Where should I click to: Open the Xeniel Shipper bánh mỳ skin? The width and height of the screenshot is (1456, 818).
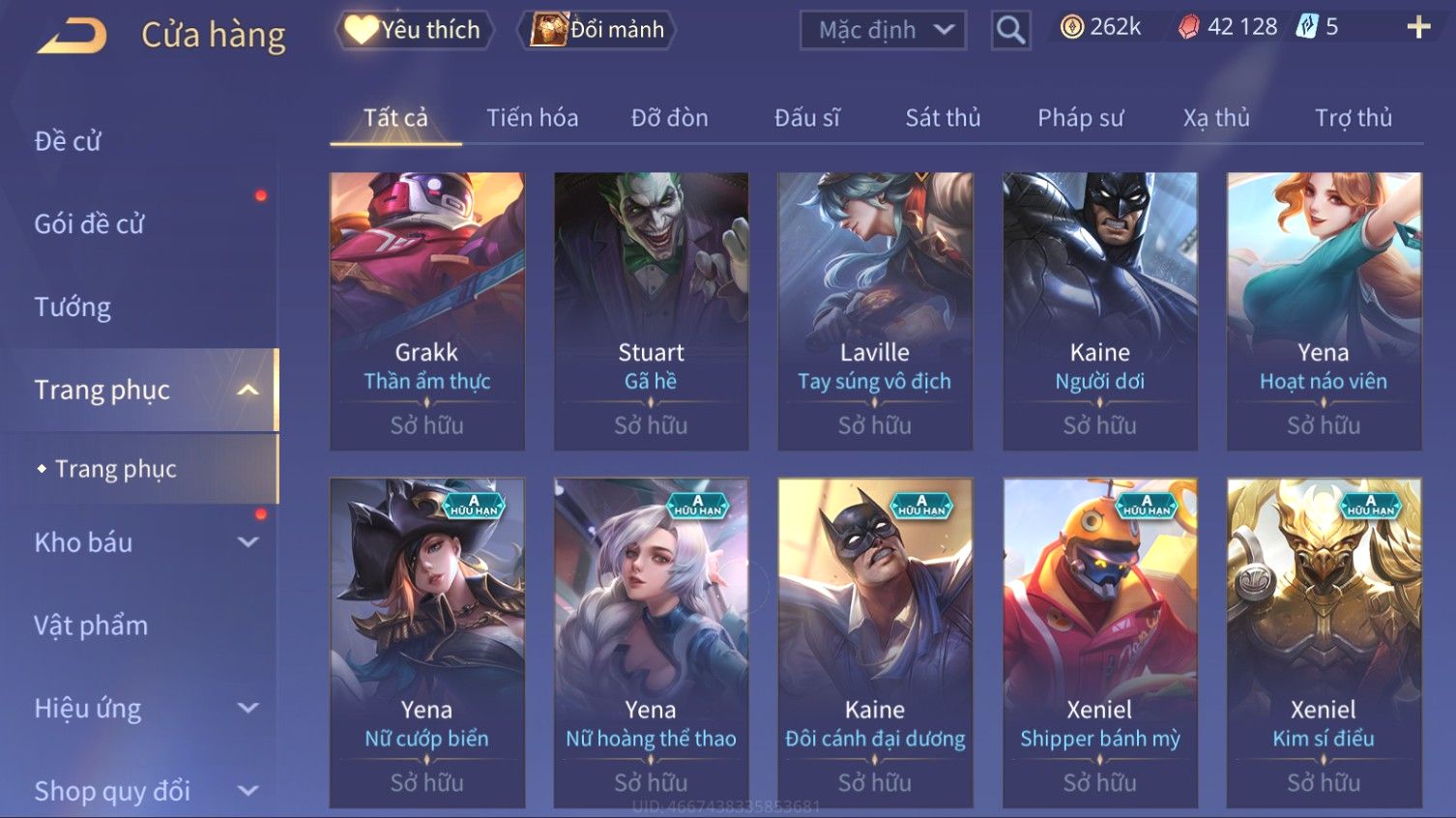pyautogui.click(x=1100, y=643)
